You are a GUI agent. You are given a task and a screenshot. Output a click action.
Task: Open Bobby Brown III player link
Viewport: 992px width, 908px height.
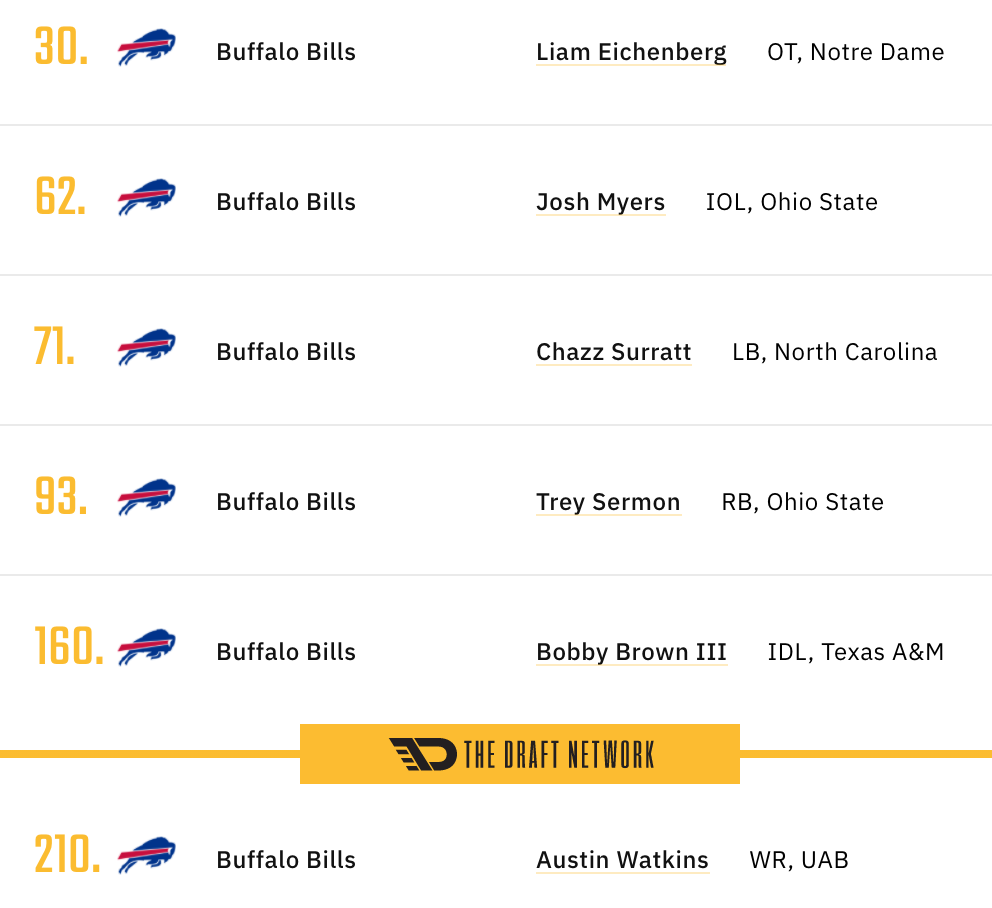coord(631,652)
